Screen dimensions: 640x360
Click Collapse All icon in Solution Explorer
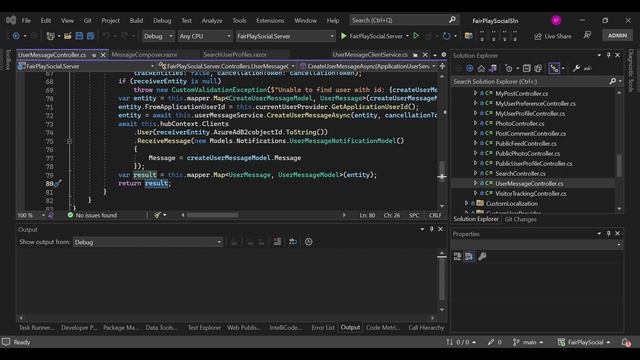(527, 69)
